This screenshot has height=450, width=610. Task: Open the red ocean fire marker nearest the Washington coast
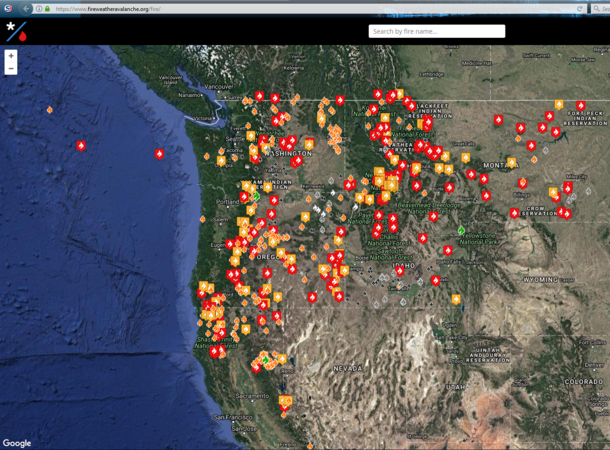[x=159, y=154]
